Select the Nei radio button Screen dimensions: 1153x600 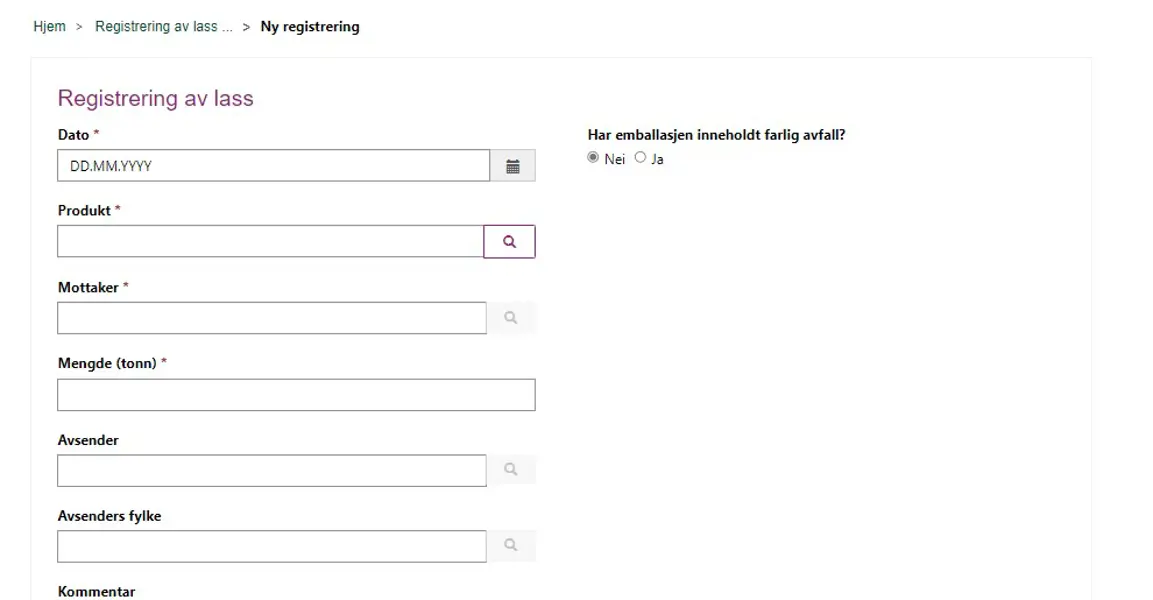coord(593,158)
